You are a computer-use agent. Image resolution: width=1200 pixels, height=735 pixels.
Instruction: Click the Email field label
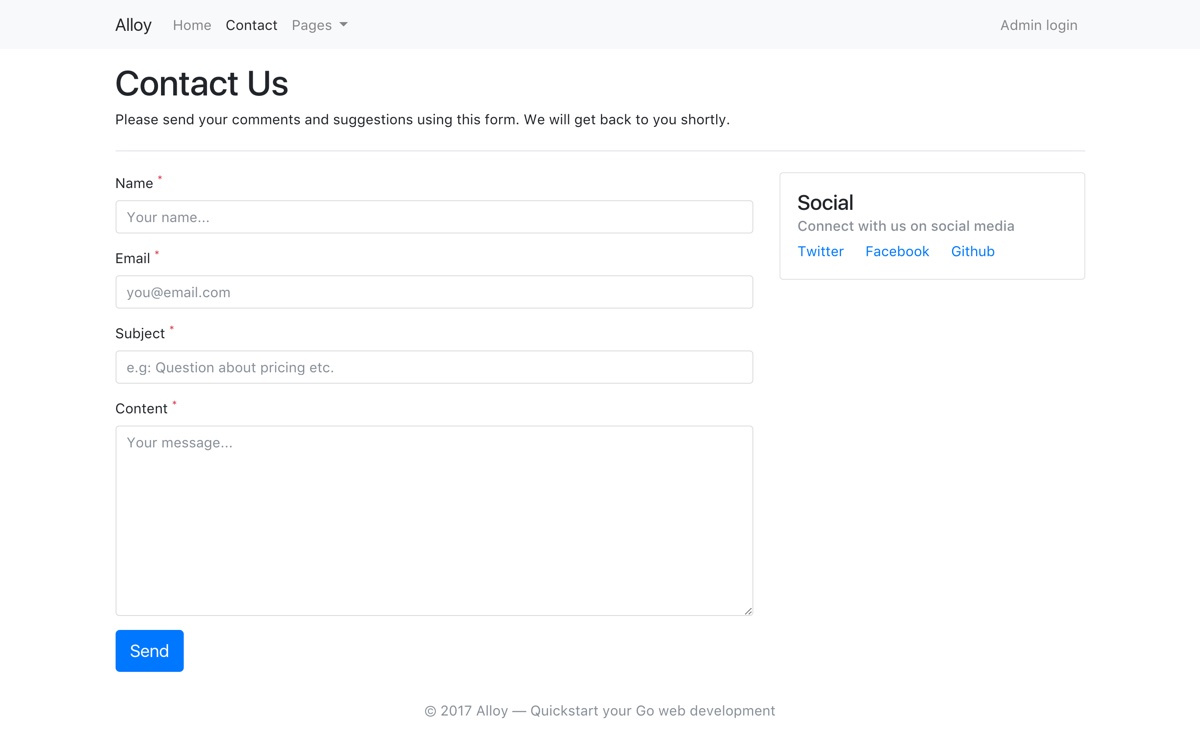tap(132, 258)
